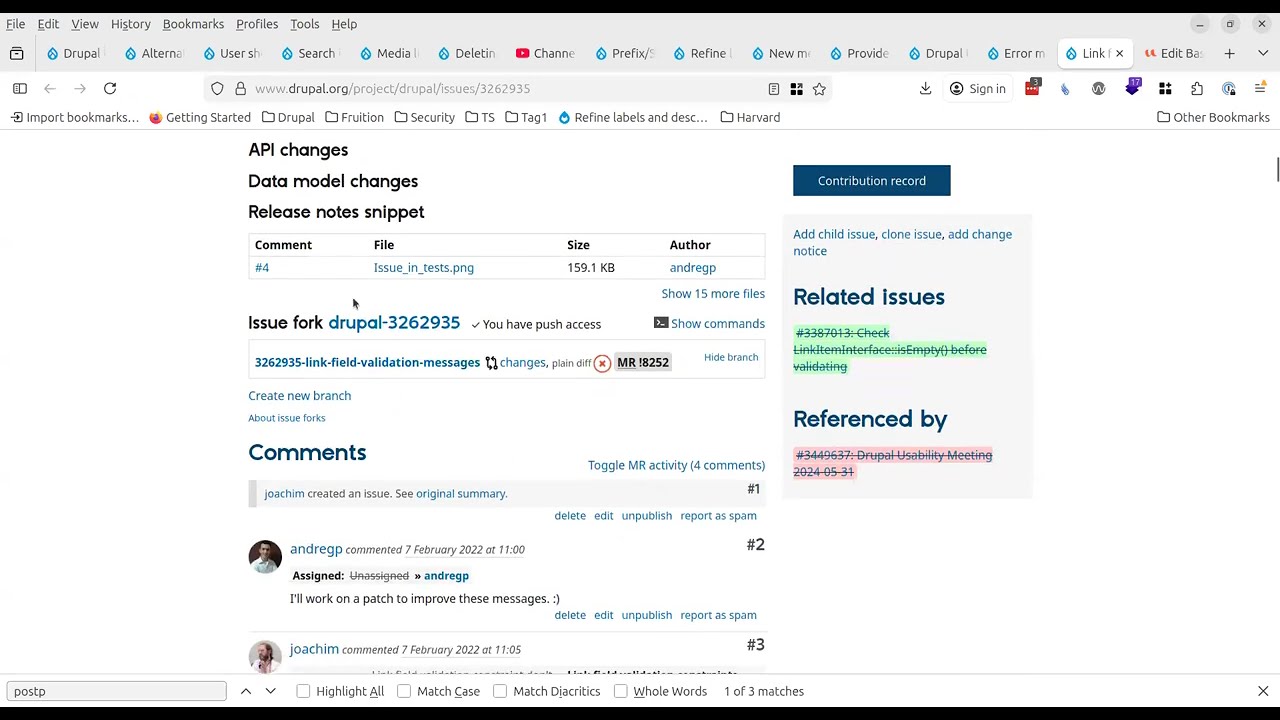Expand Show commands for issue fork
Image resolution: width=1280 pixels, height=720 pixels.
coord(709,323)
